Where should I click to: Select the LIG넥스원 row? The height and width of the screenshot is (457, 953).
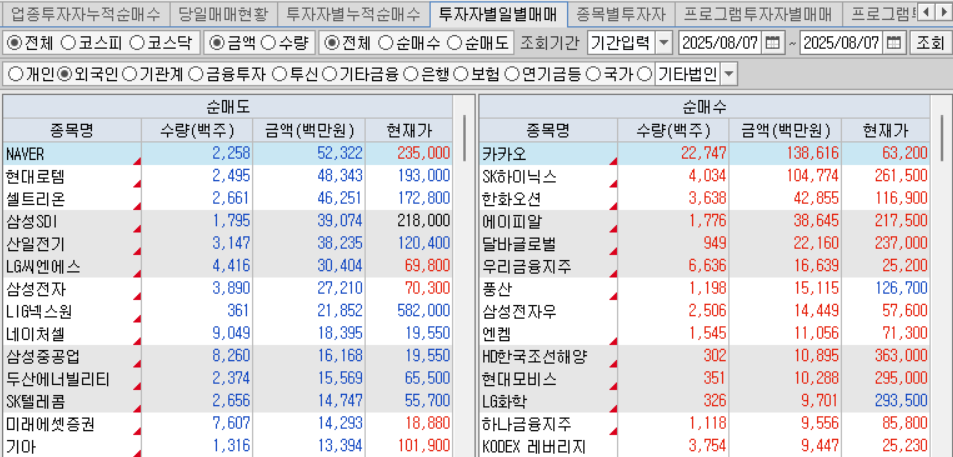(227, 312)
